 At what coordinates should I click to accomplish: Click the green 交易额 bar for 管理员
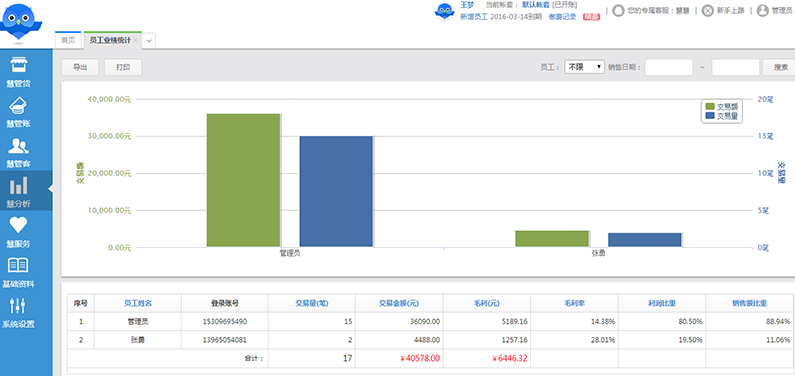point(243,180)
